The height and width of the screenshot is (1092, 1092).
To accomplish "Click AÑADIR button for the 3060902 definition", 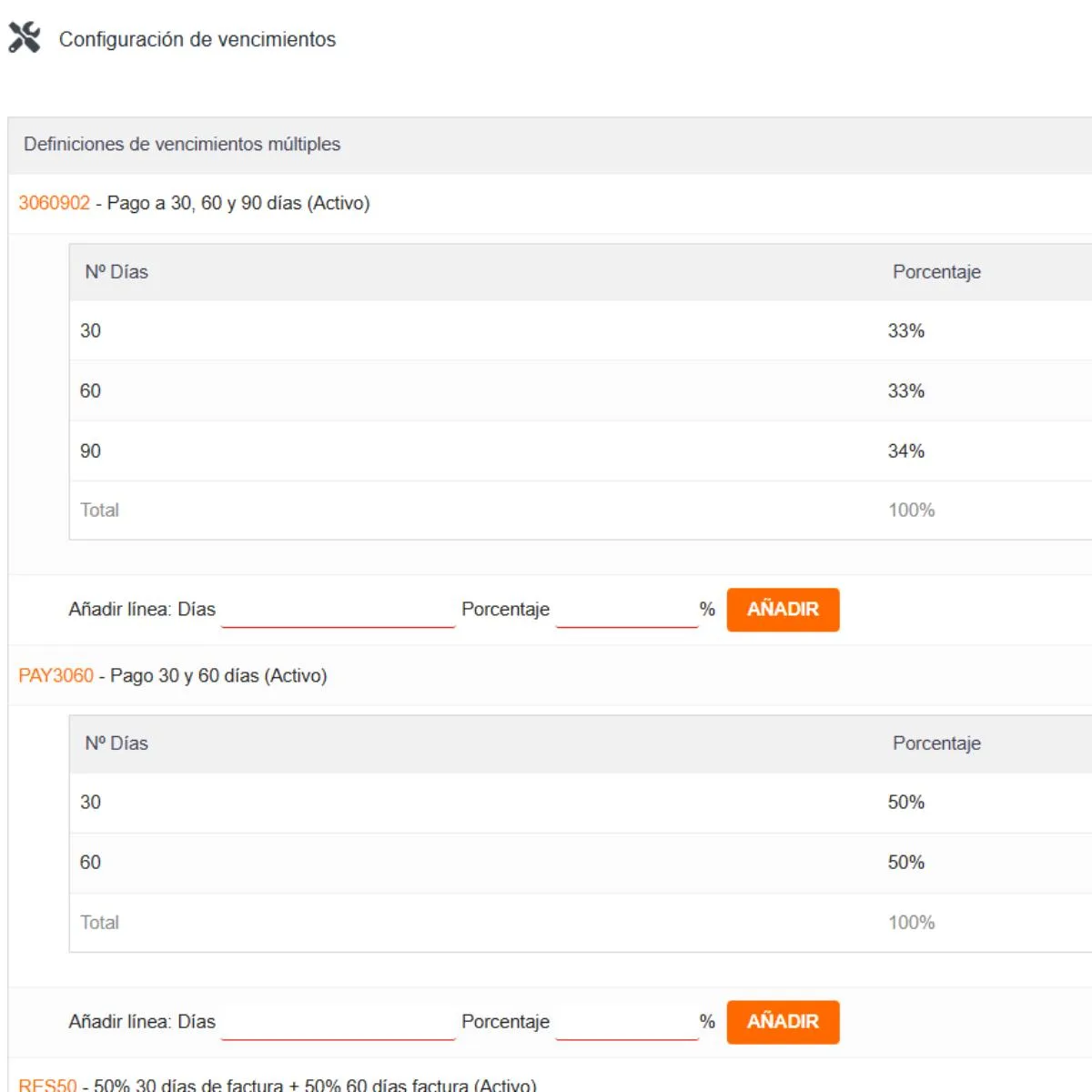I will (x=783, y=610).
